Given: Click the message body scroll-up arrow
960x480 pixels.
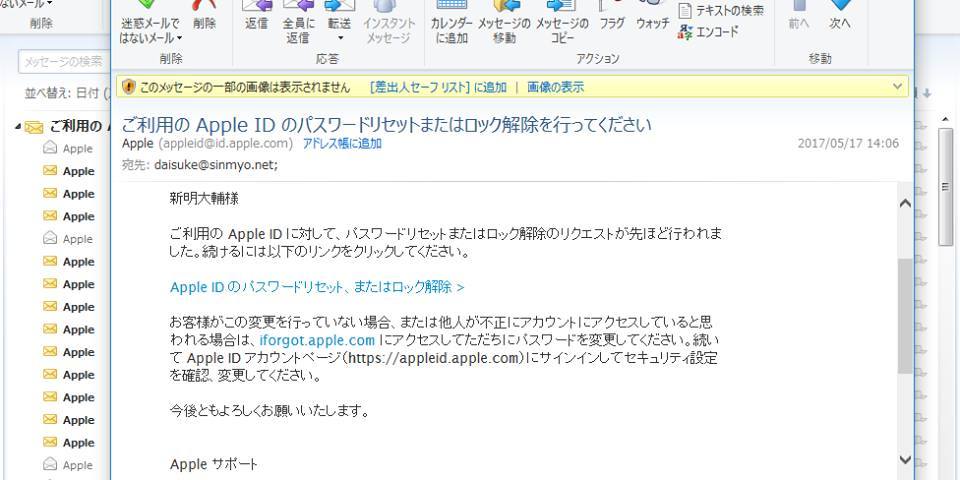Looking at the screenshot, I should (x=905, y=203).
